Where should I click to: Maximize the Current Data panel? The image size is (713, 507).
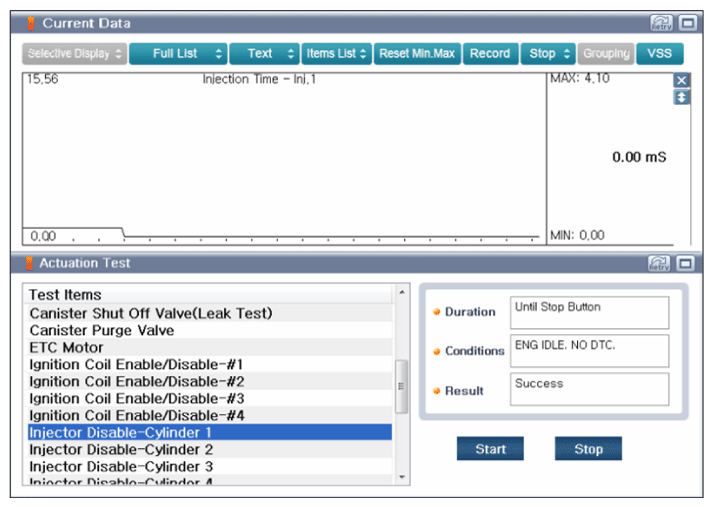click(686, 23)
